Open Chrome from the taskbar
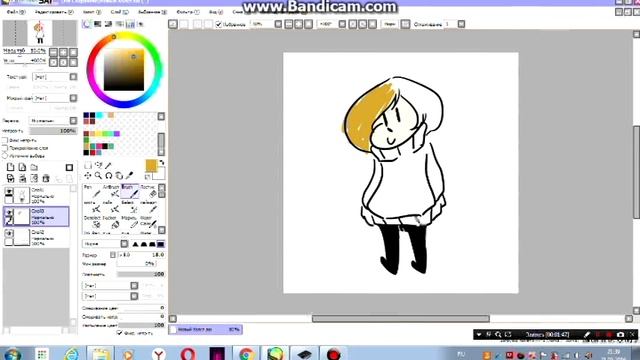Screen dimensions: 640x360 tap(246, 354)
